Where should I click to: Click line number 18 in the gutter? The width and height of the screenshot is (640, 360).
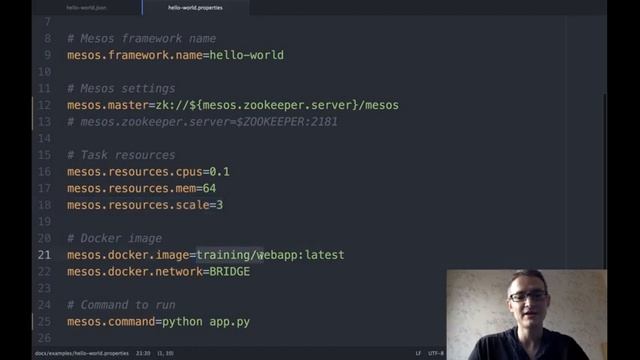[44, 205]
